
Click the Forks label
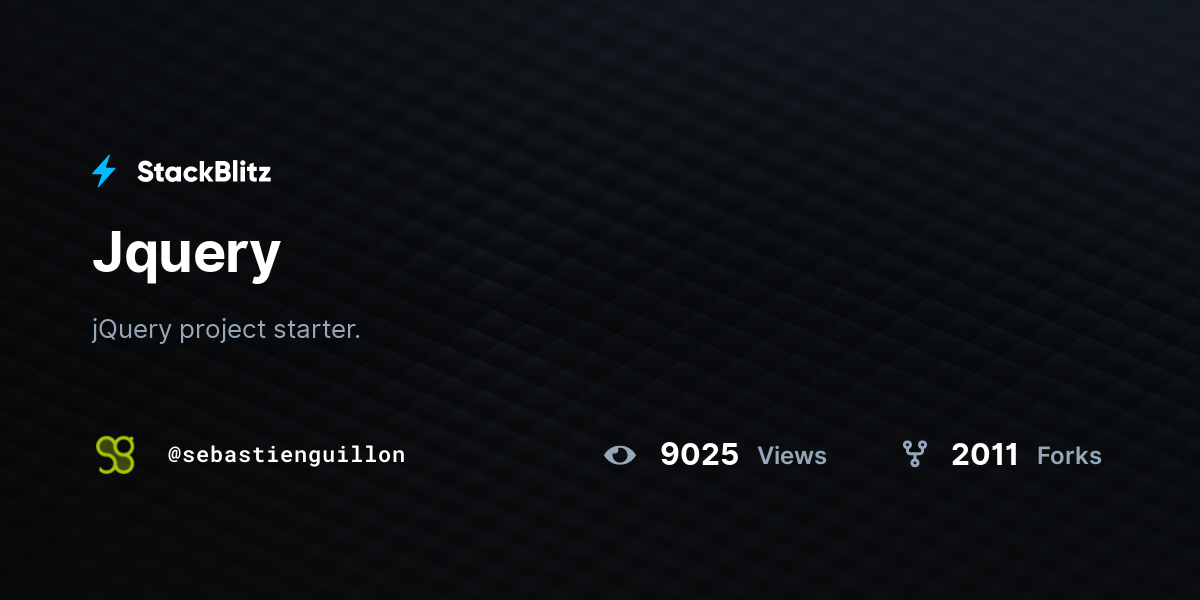tap(1069, 456)
